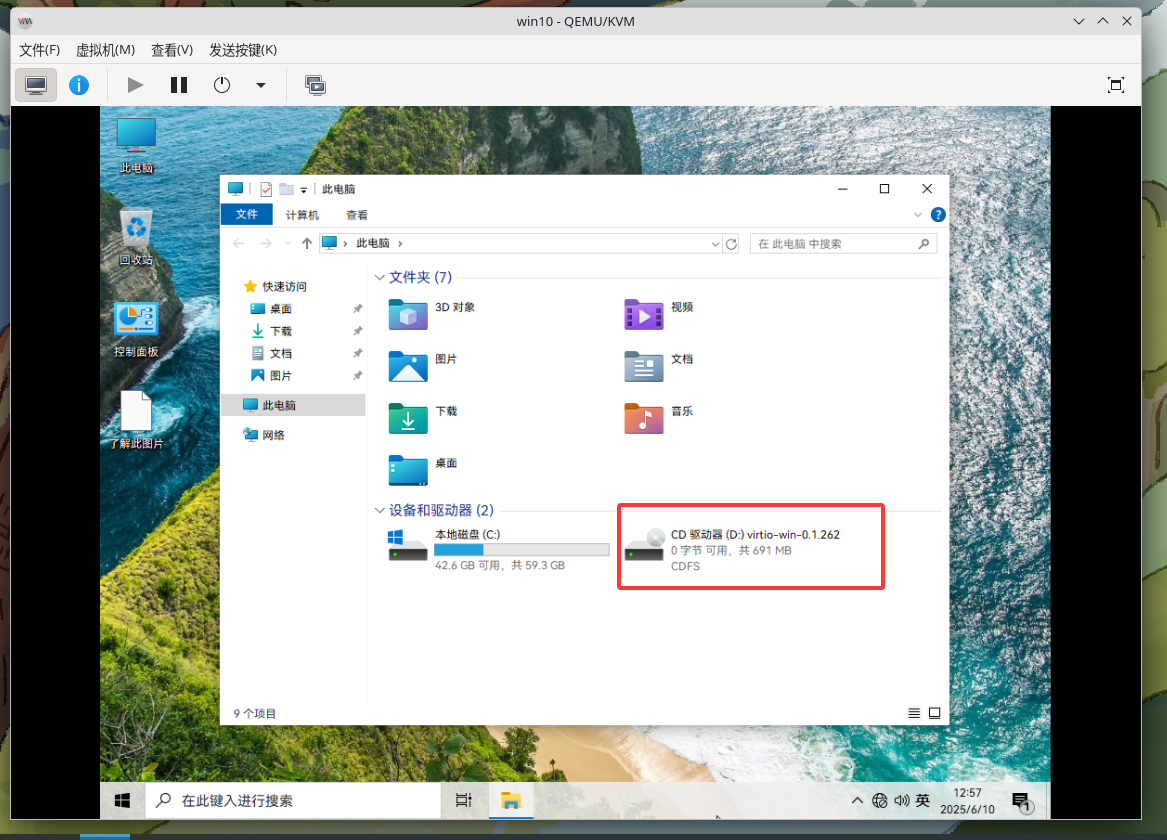This screenshot has width=1167, height=840.
Task: Open Task View from the taskbar
Action: pyautogui.click(x=464, y=801)
